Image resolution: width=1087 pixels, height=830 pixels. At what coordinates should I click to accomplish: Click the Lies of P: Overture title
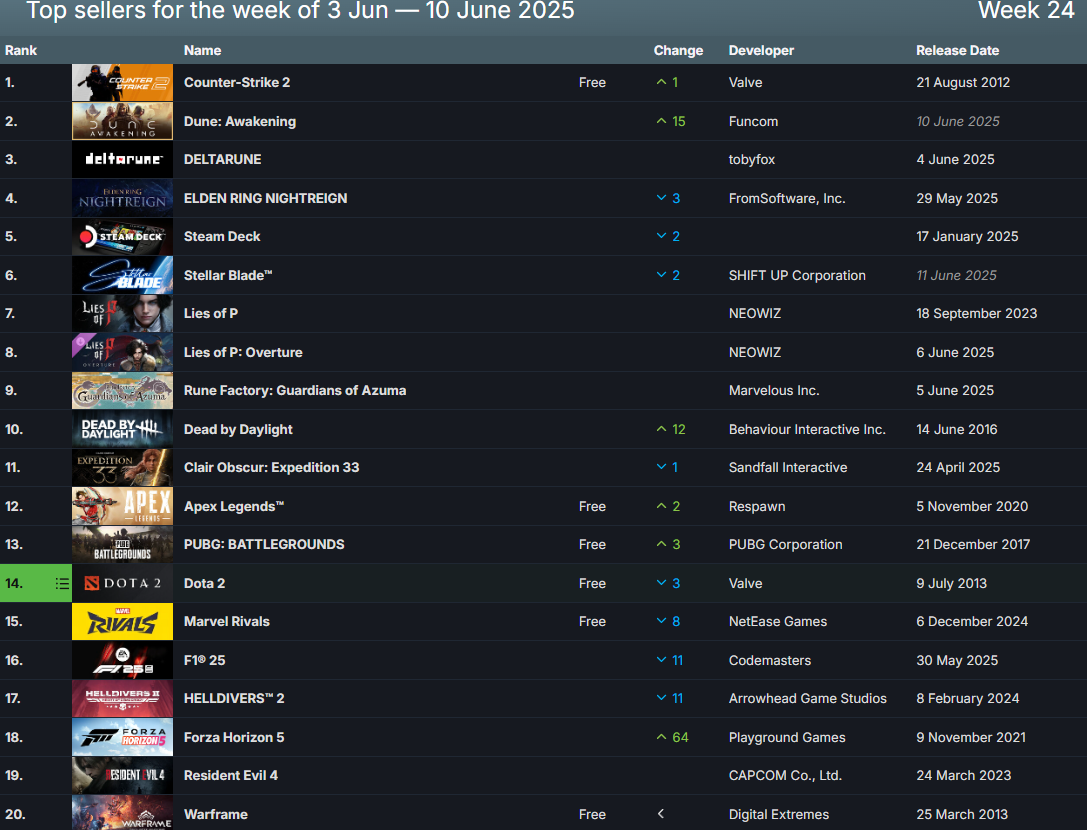(x=243, y=352)
